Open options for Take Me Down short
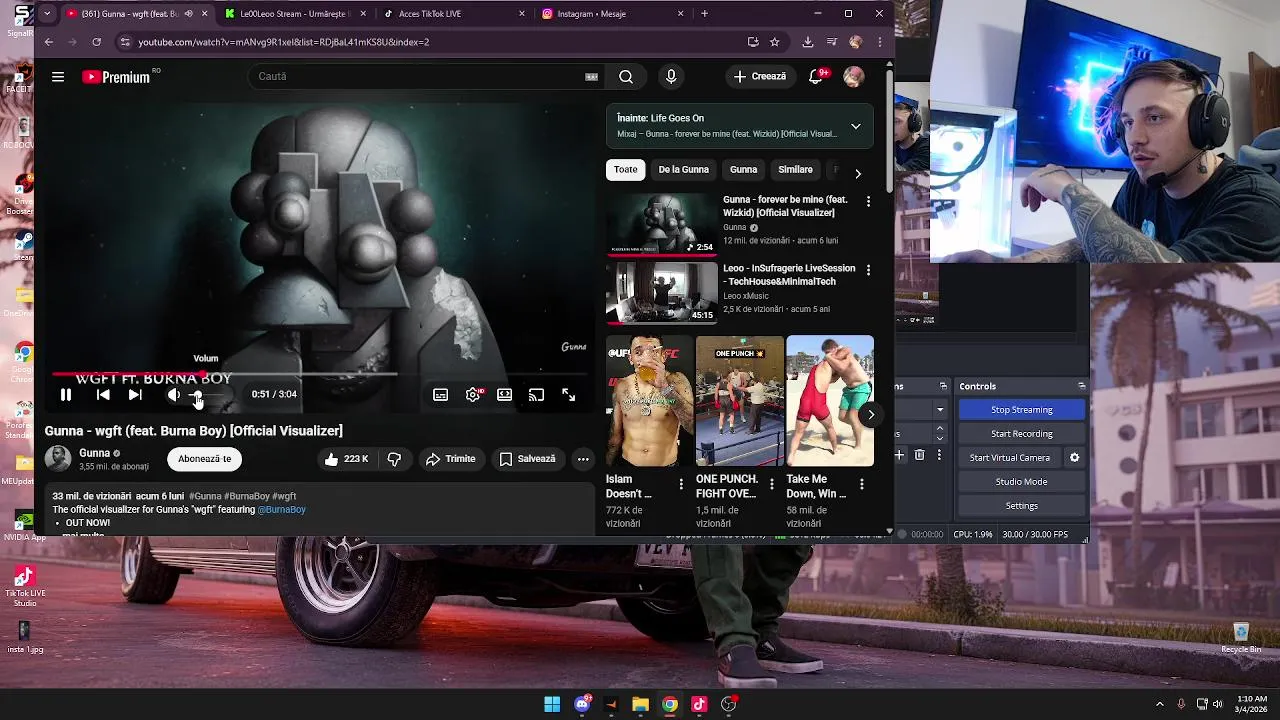The image size is (1280, 720). coord(861,484)
